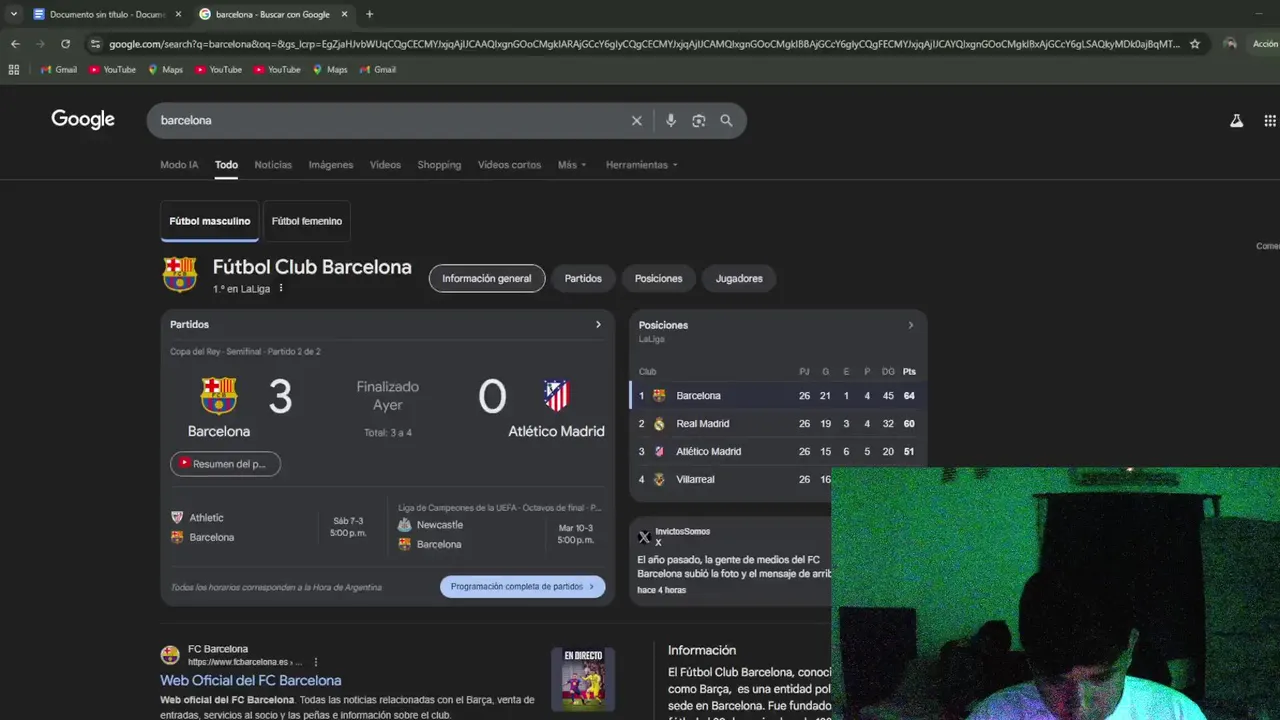Open the Chrome apps shortcut in bookmarks bar

[x=14, y=70]
